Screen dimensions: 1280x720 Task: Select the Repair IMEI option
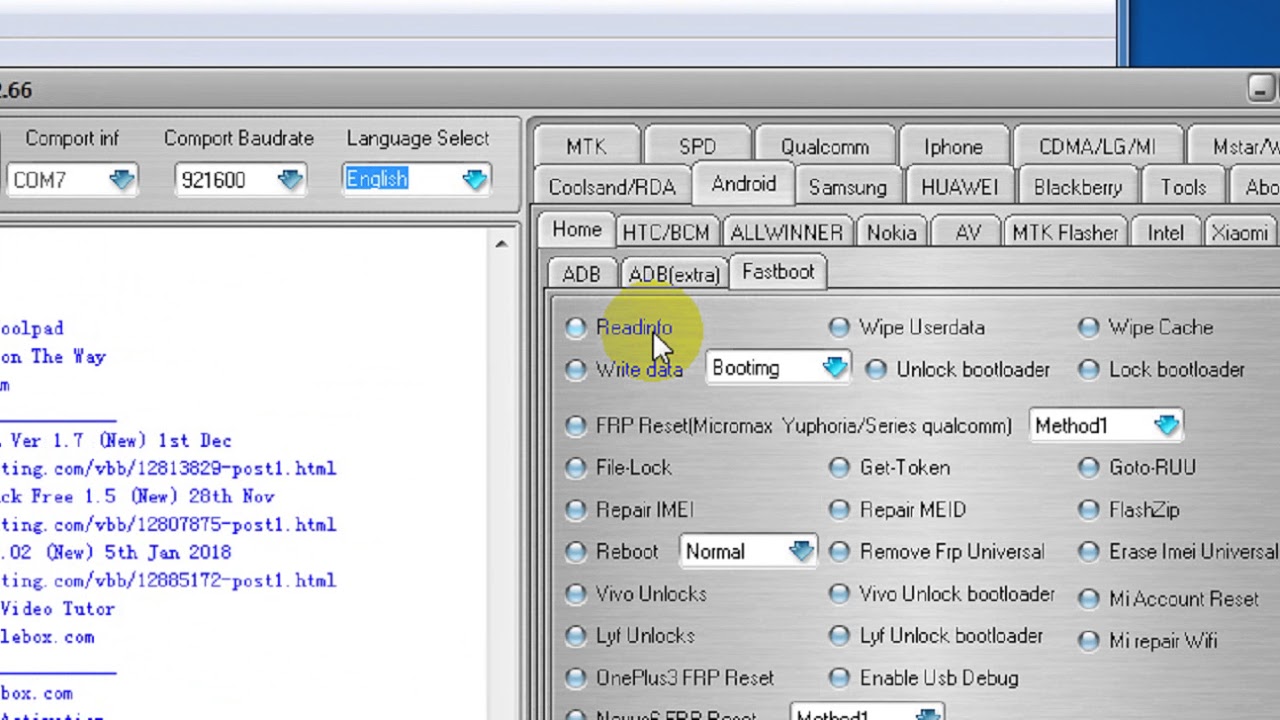click(x=576, y=510)
